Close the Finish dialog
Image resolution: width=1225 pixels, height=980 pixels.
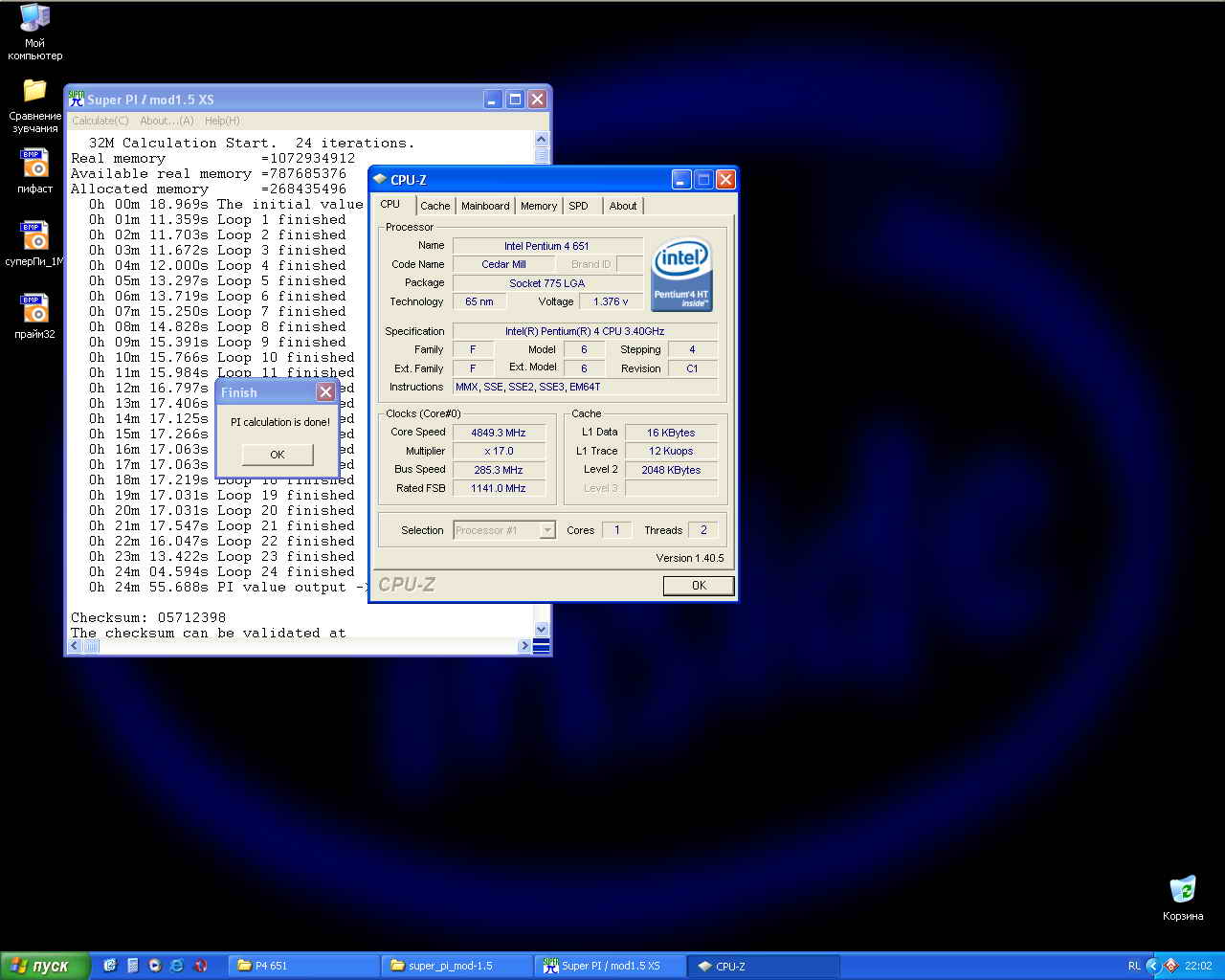pyautogui.click(x=325, y=391)
